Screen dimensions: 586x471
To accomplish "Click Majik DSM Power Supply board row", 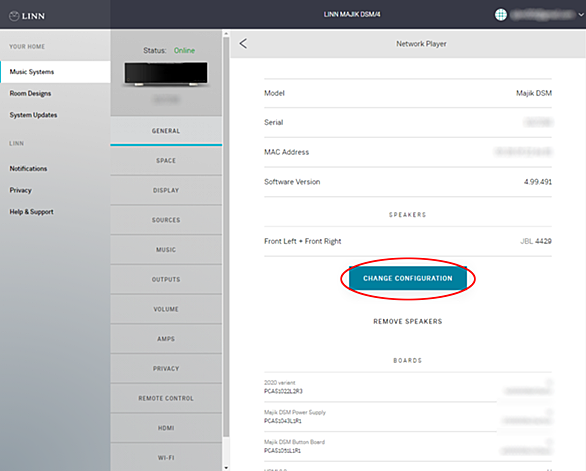I will click(x=408, y=417).
